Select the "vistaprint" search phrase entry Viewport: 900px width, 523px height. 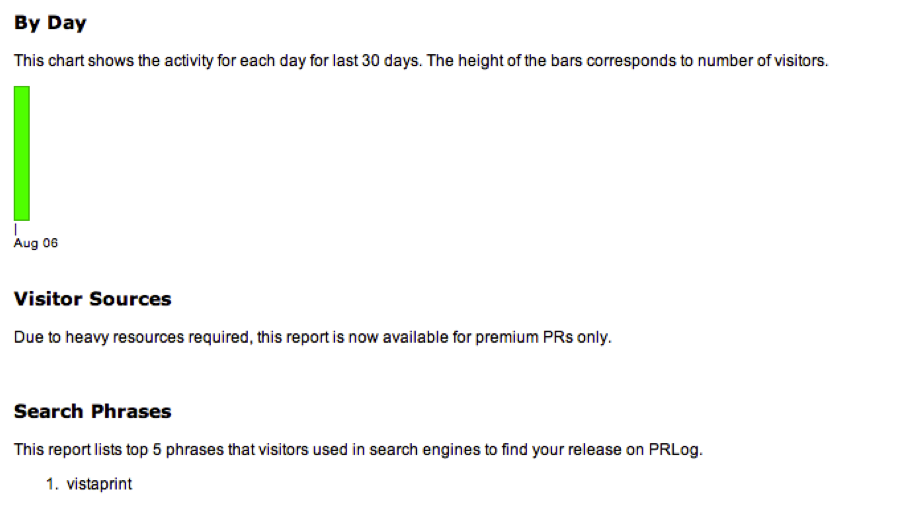tap(99, 484)
